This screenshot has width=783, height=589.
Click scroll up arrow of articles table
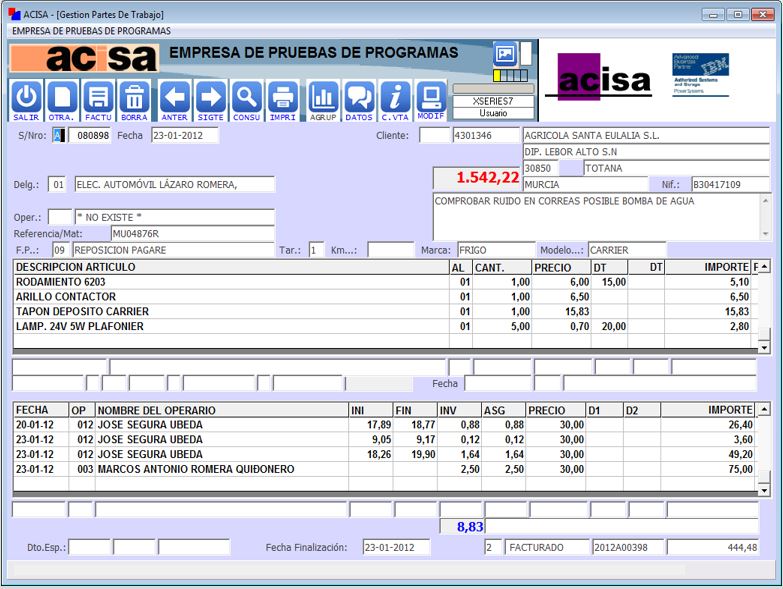[764, 267]
